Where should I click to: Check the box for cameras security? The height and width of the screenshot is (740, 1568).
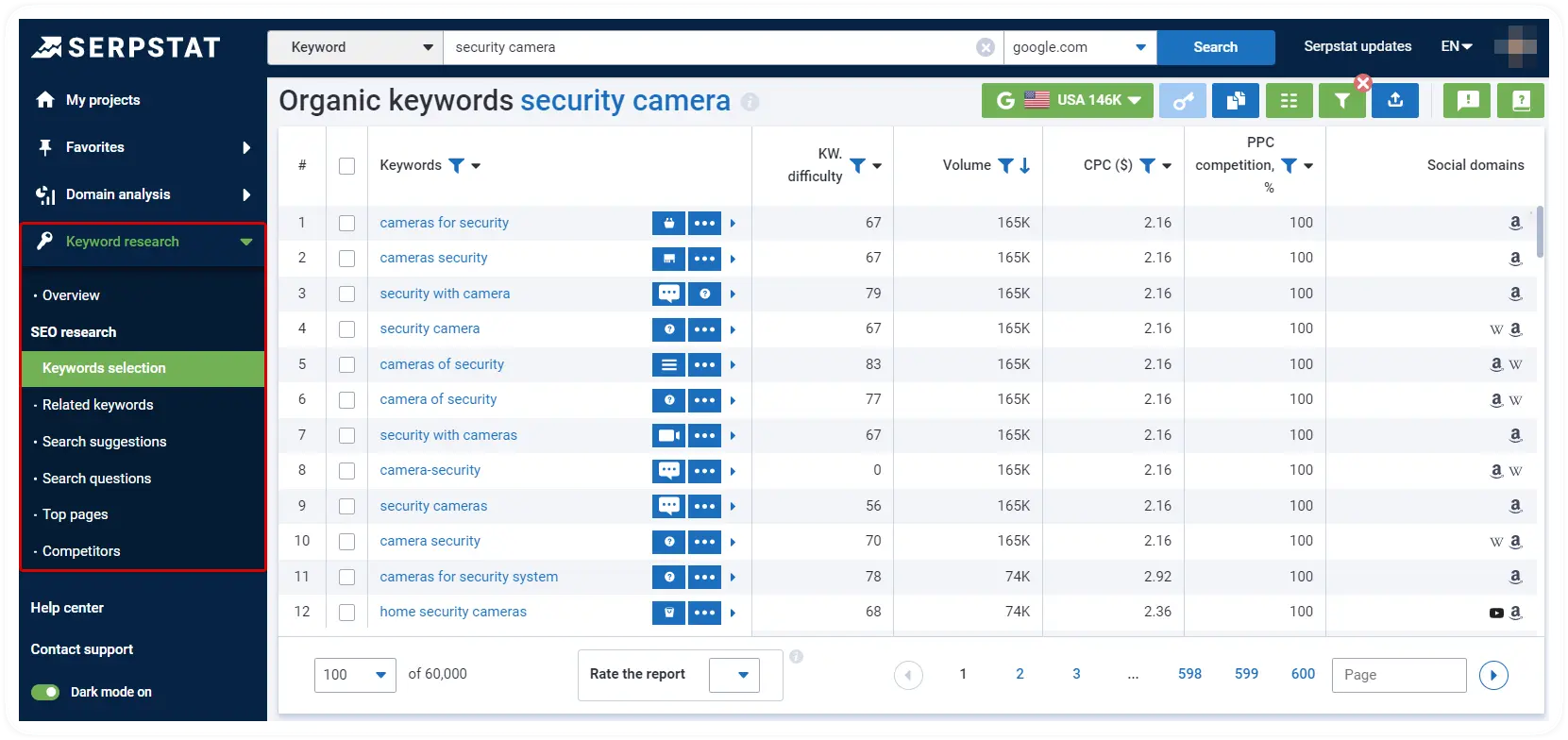point(347,259)
